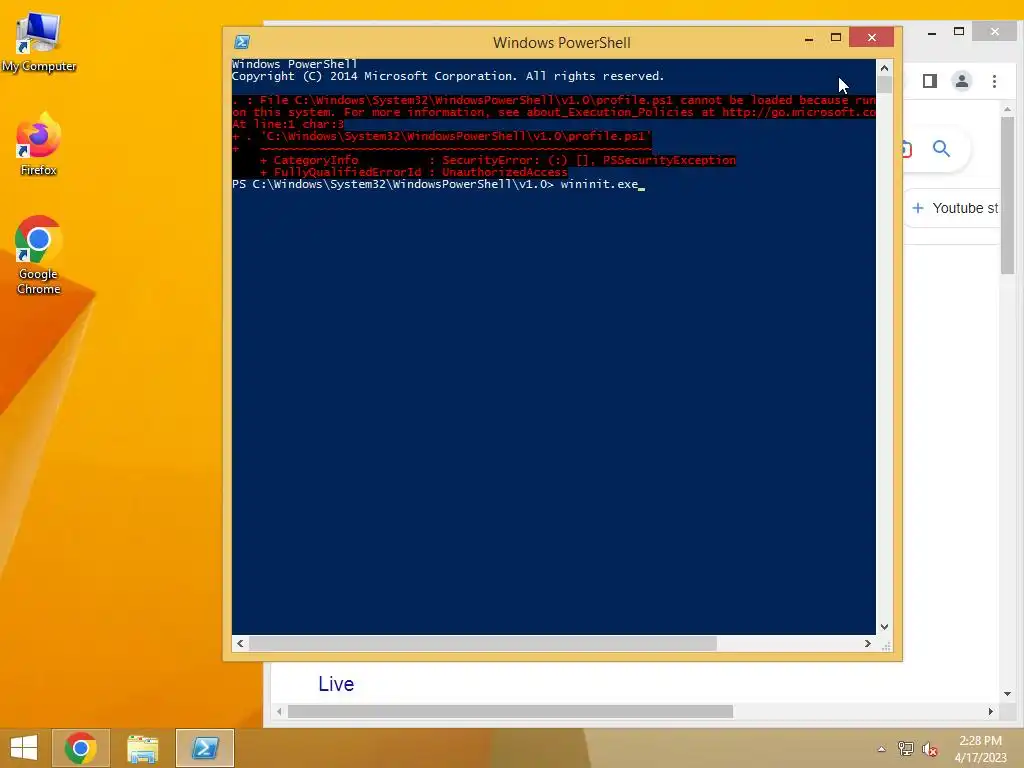Minimize the Windows PowerShell window
Screen dimensions: 1024x768
point(809,39)
